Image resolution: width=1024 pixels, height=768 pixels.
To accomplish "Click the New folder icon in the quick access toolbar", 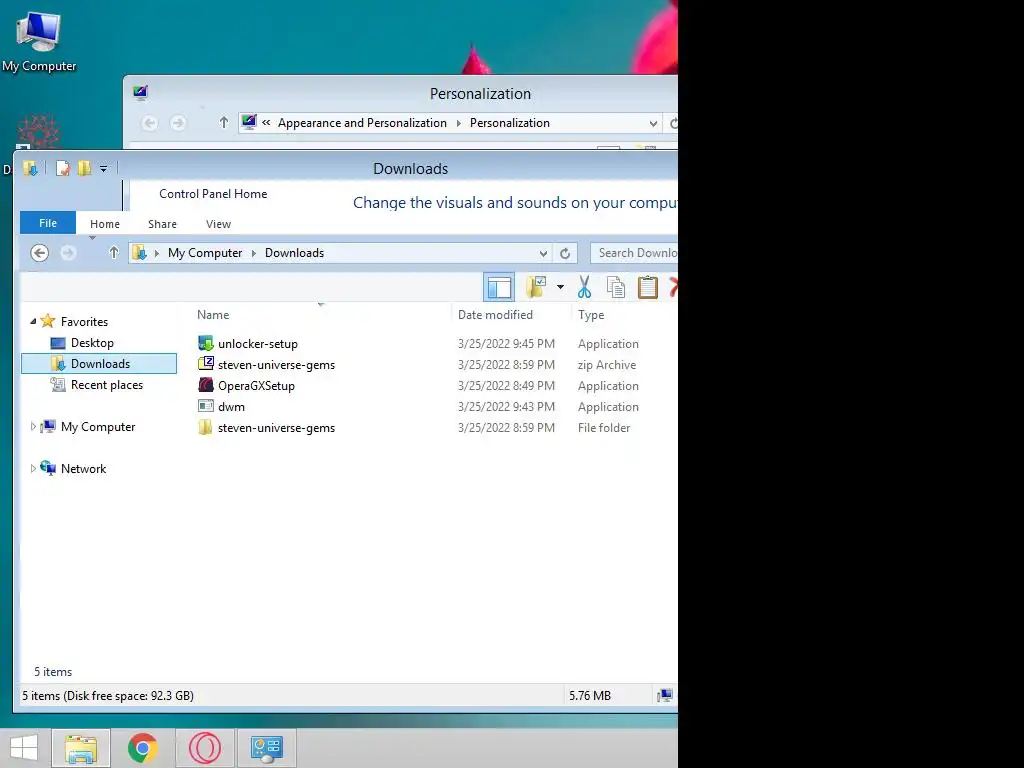I will (x=84, y=168).
